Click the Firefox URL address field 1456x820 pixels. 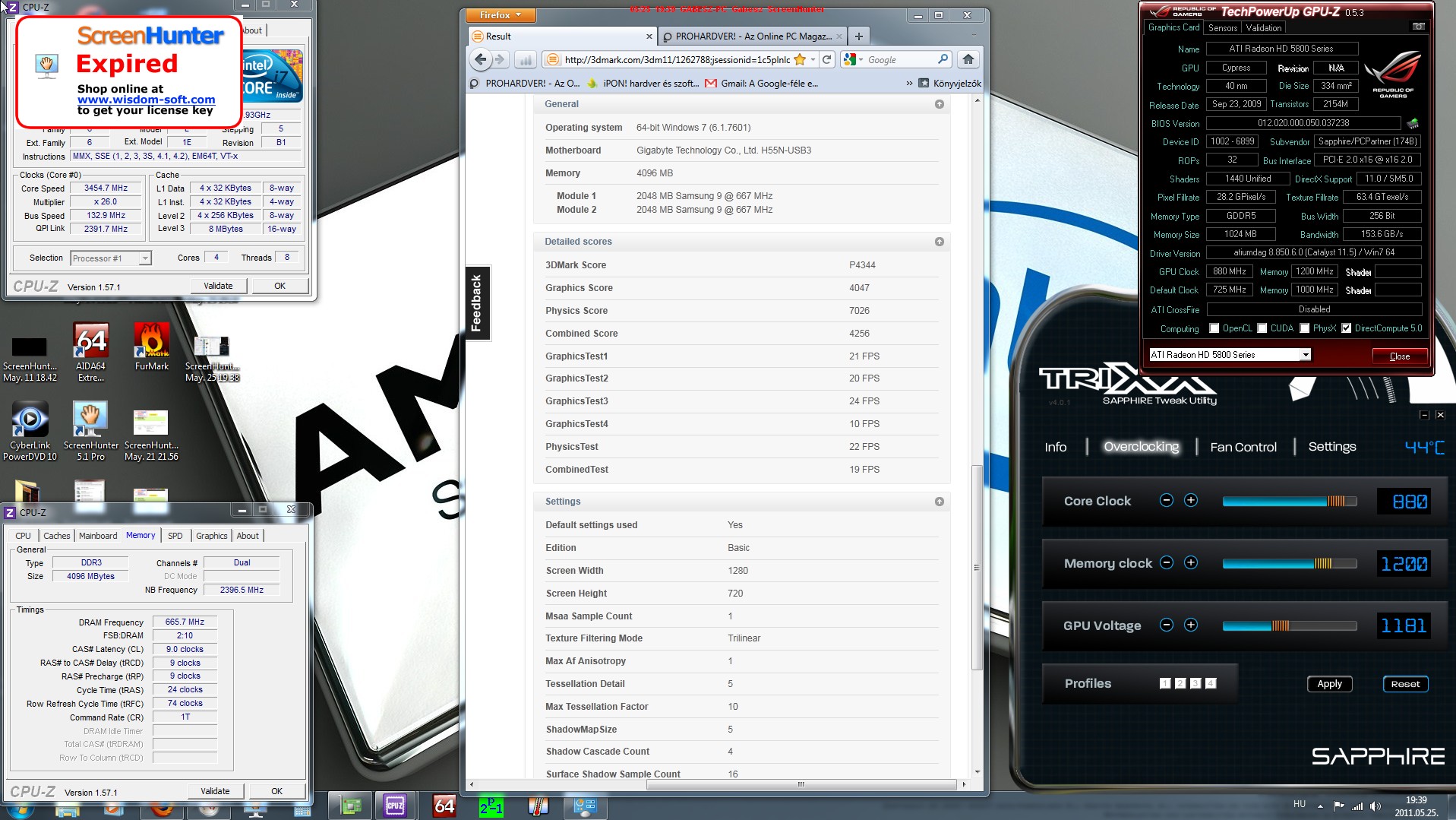coord(676,59)
